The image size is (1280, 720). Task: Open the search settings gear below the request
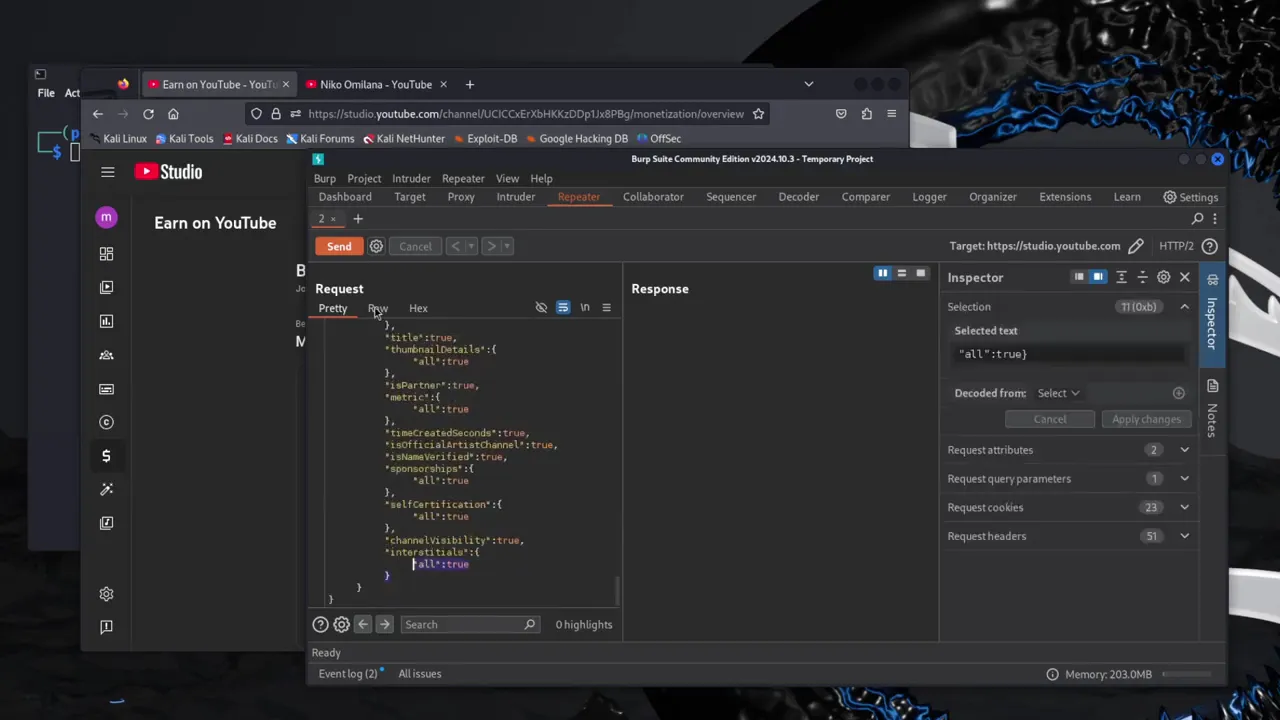tap(341, 625)
